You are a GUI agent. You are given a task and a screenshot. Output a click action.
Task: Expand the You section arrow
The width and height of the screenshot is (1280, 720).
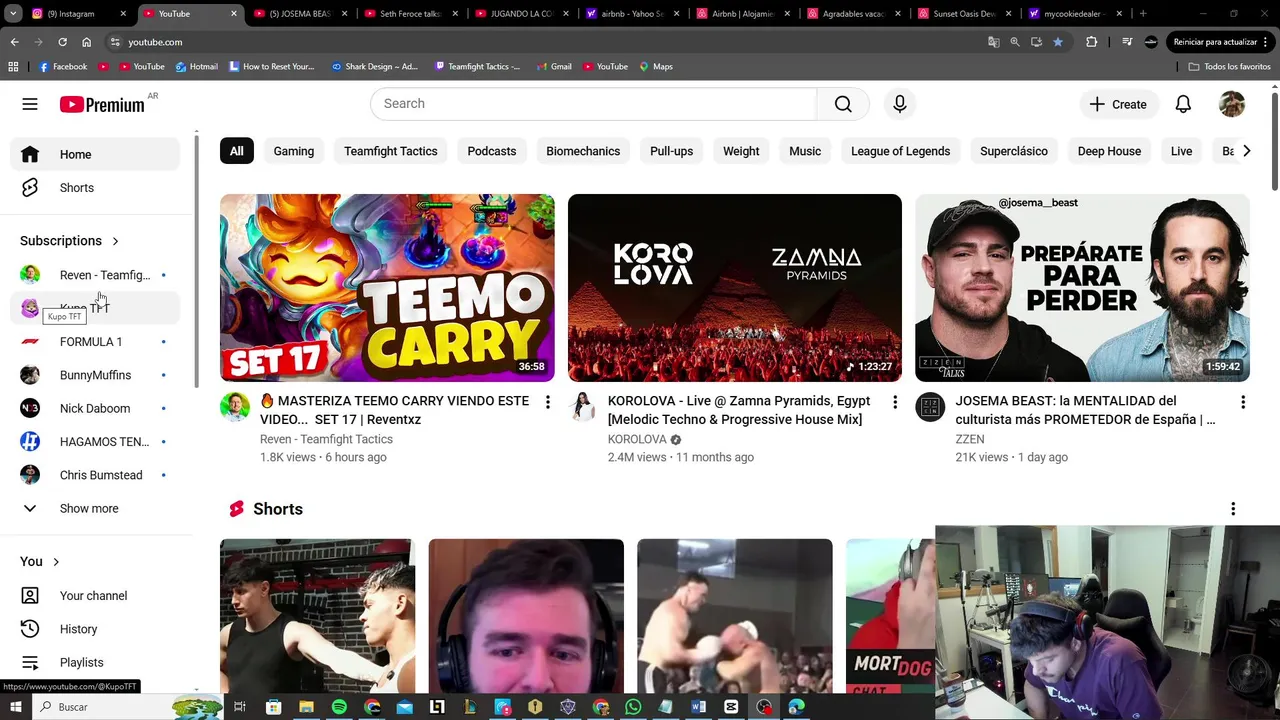[x=56, y=562]
